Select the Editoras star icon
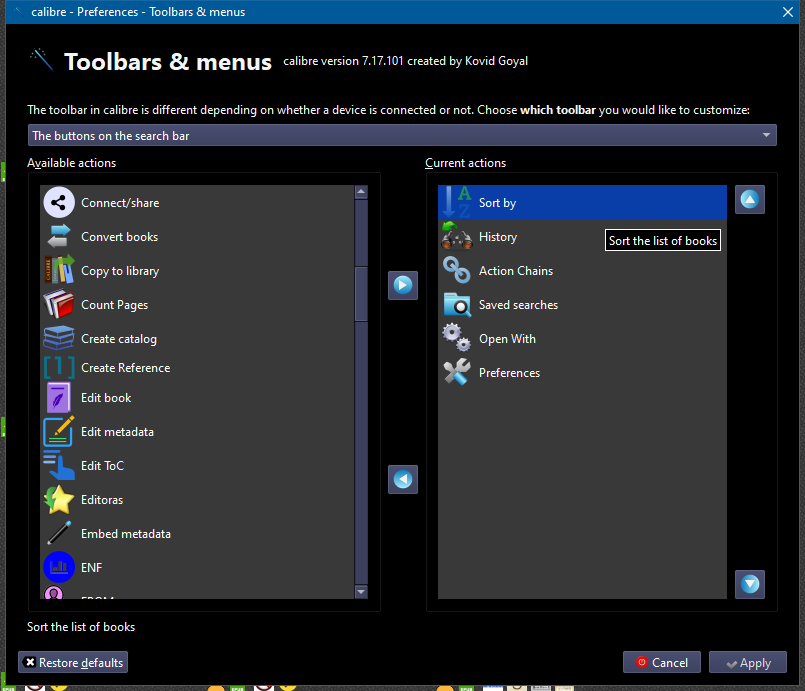 click(59, 500)
